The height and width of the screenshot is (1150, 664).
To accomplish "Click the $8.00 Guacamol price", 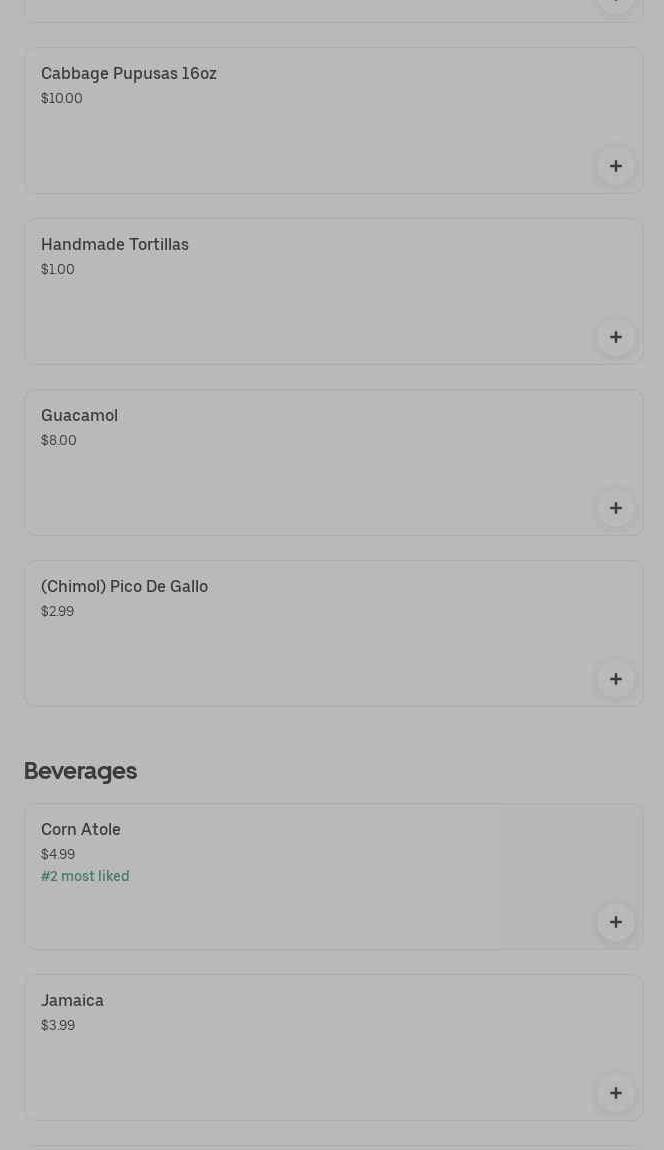I will pyautogui.click(x=59, y=441).
